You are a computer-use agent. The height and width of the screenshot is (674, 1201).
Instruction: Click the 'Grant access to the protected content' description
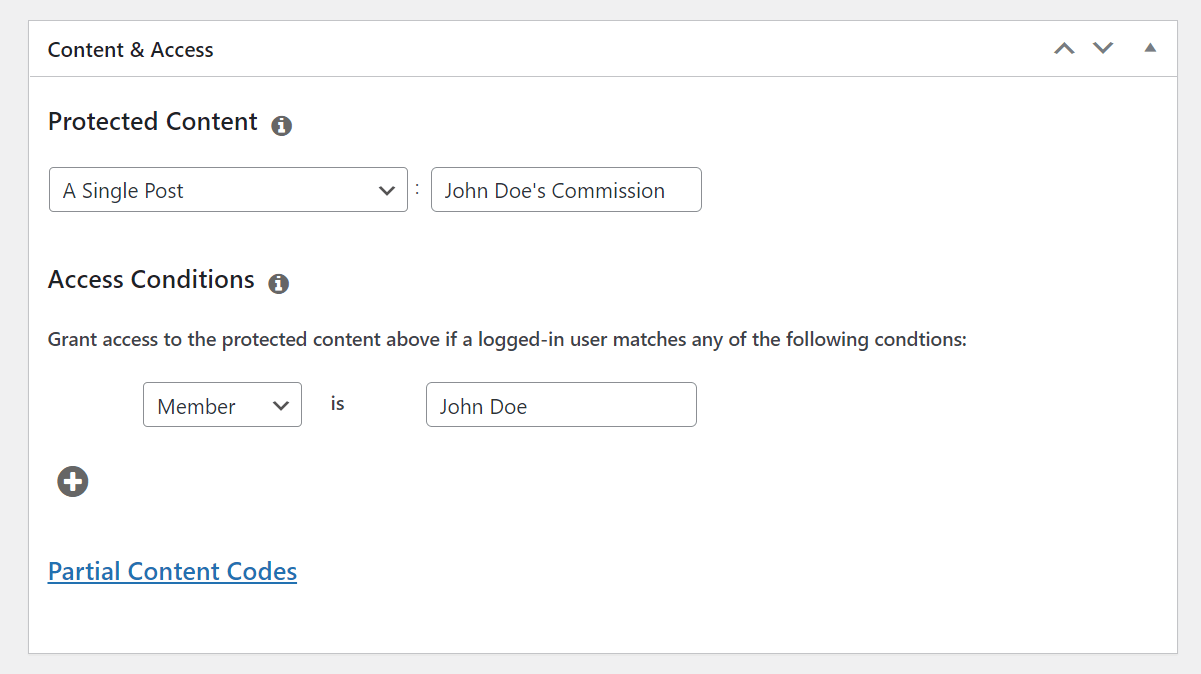507,340
